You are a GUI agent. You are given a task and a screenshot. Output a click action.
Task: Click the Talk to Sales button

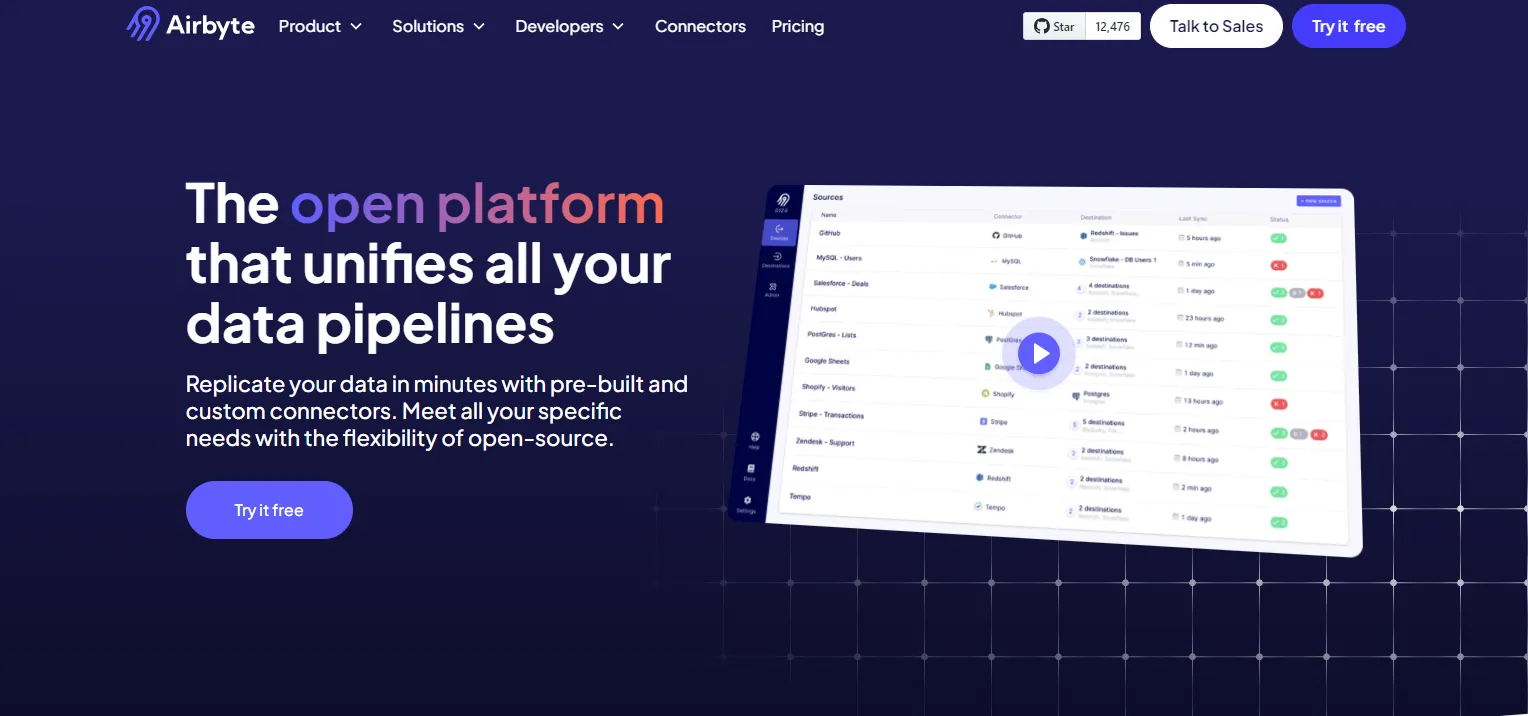(1216, 26)
